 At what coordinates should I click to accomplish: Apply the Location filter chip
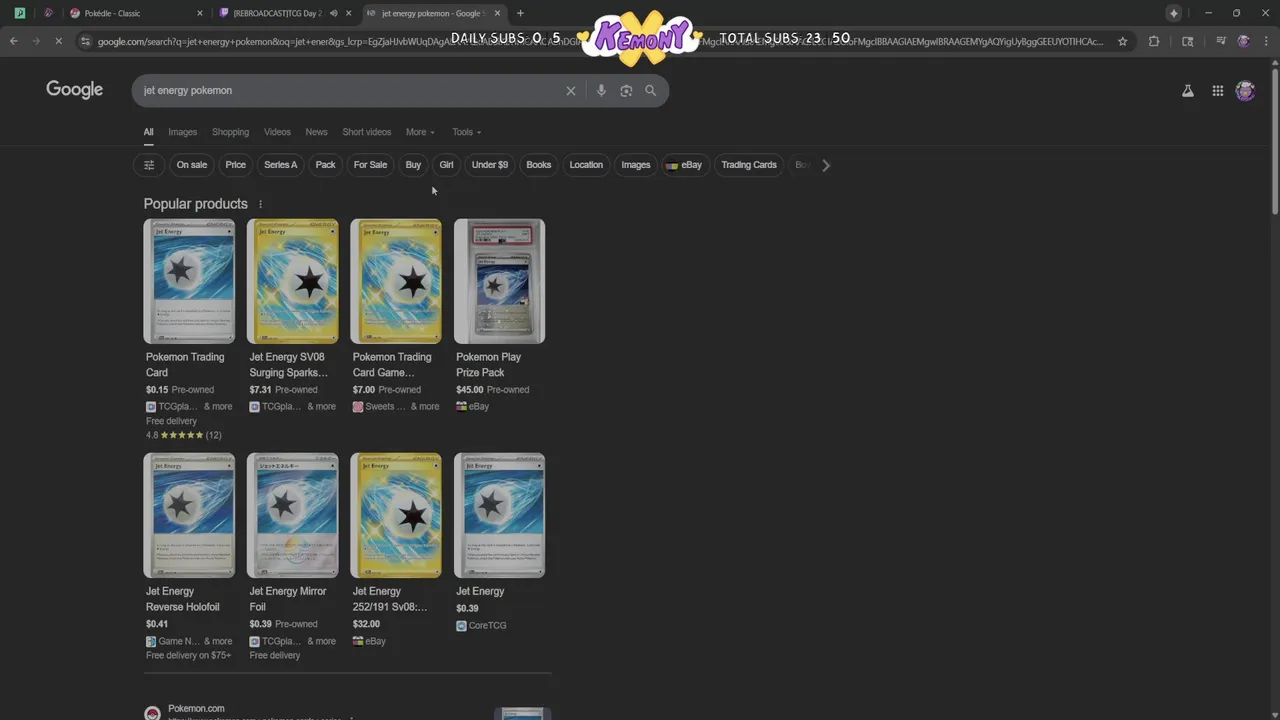[586, 165]
